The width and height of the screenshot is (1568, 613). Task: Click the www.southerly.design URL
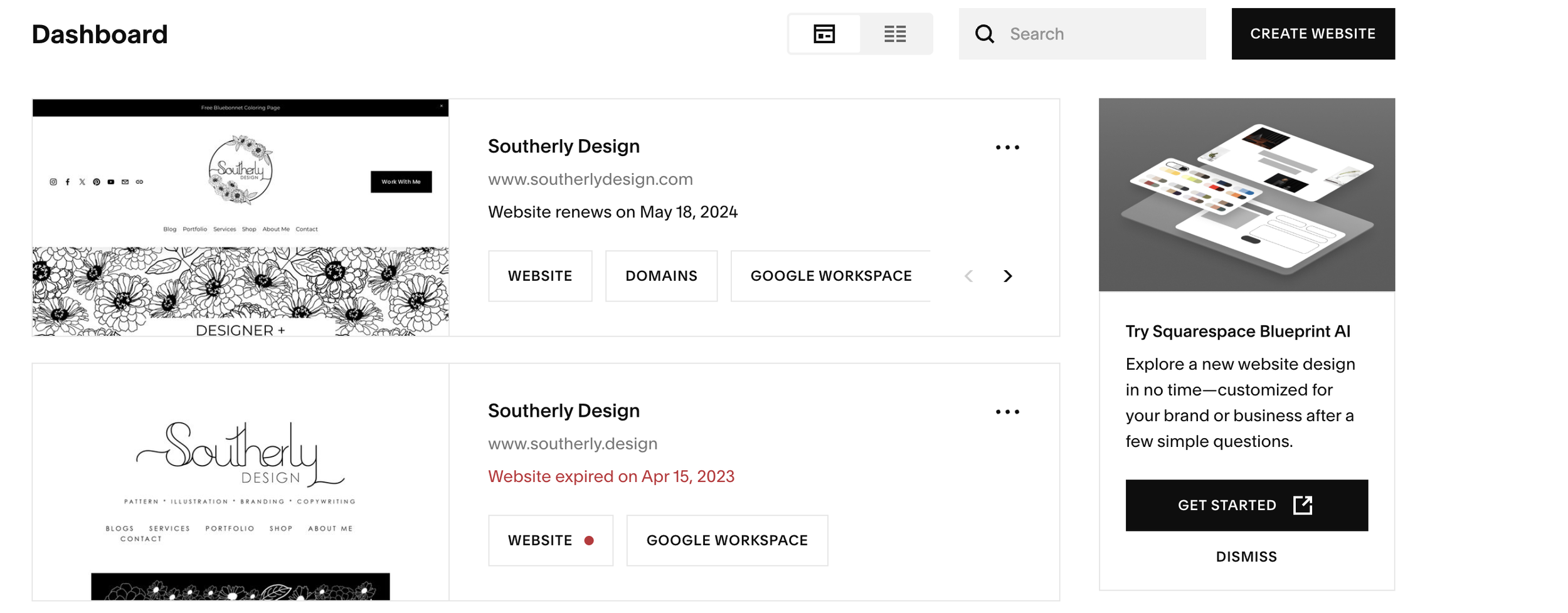(573, 444)
